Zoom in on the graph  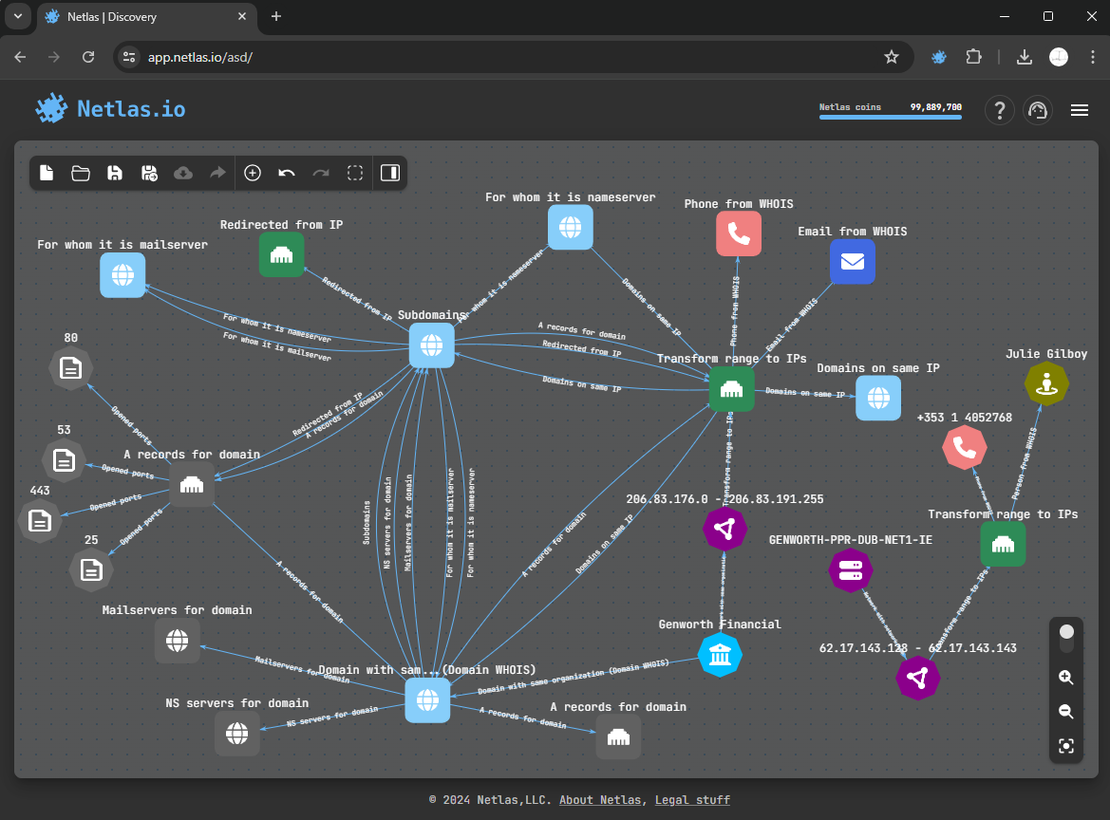click(1066, 677)
